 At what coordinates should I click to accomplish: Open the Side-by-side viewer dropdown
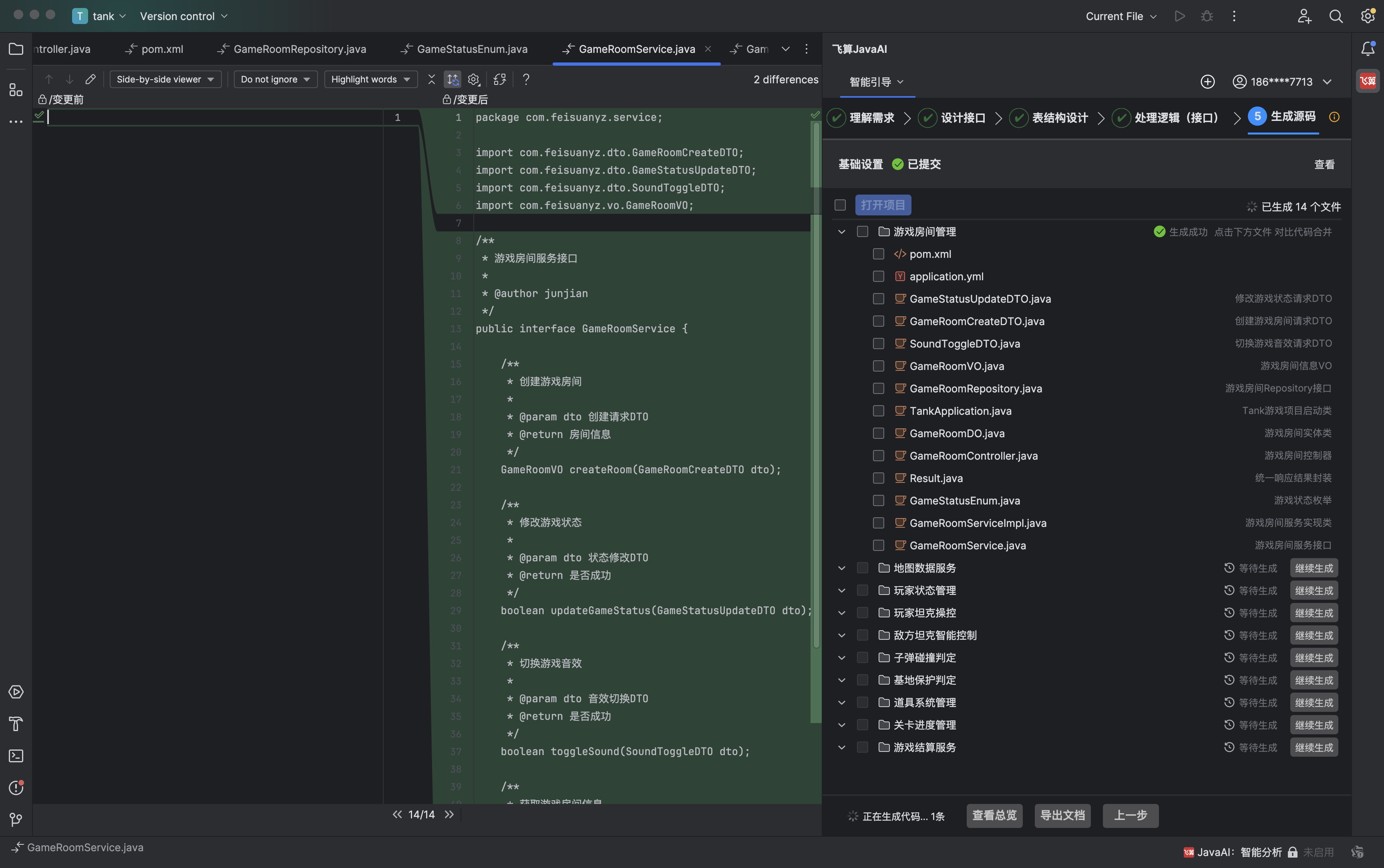[x=165, y=79]
